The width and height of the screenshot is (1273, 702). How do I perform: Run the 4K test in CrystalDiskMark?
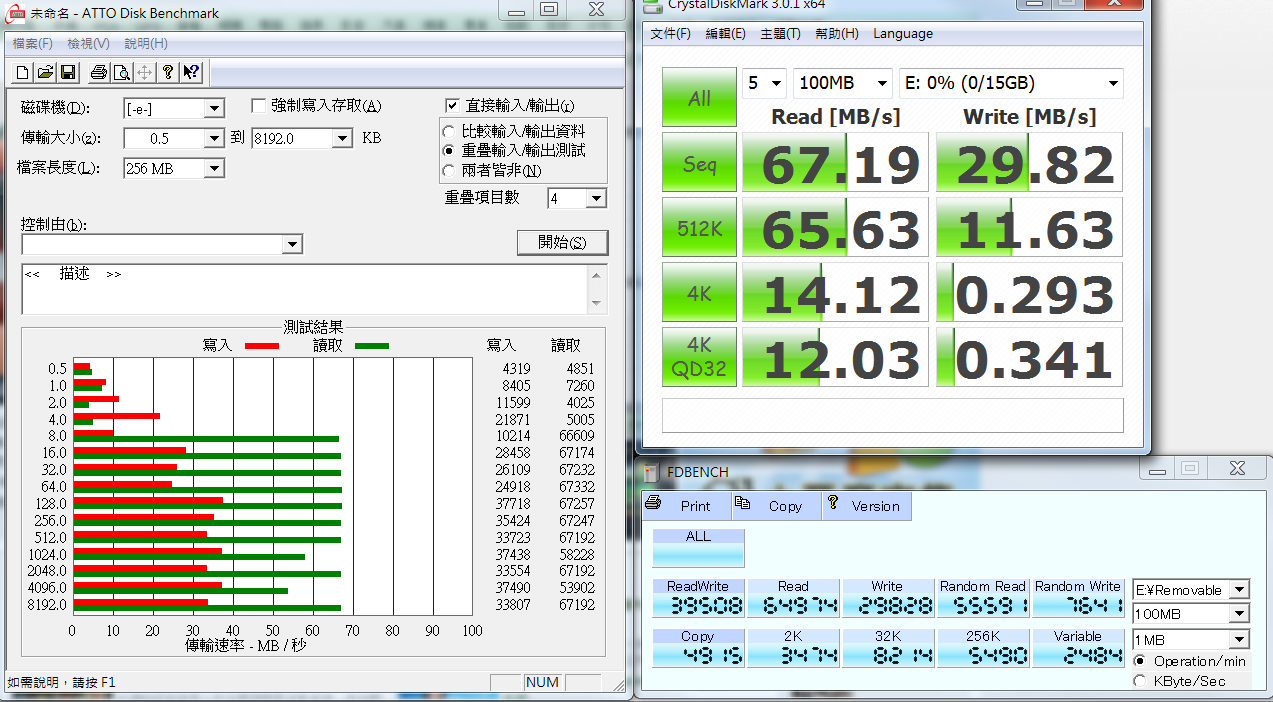pyautogui.click(x=699, y=292)
